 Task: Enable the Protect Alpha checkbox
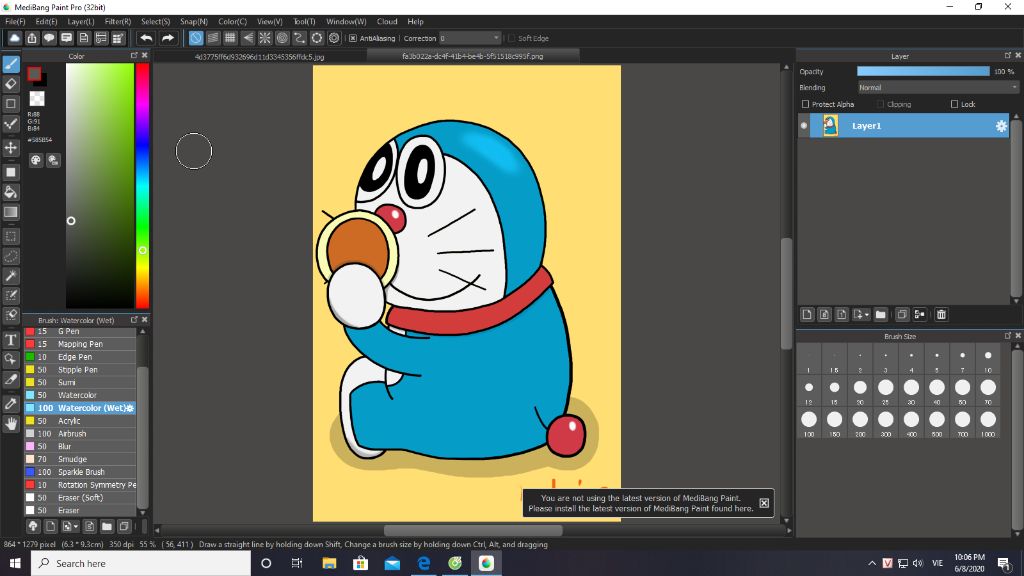pos(806,104)
